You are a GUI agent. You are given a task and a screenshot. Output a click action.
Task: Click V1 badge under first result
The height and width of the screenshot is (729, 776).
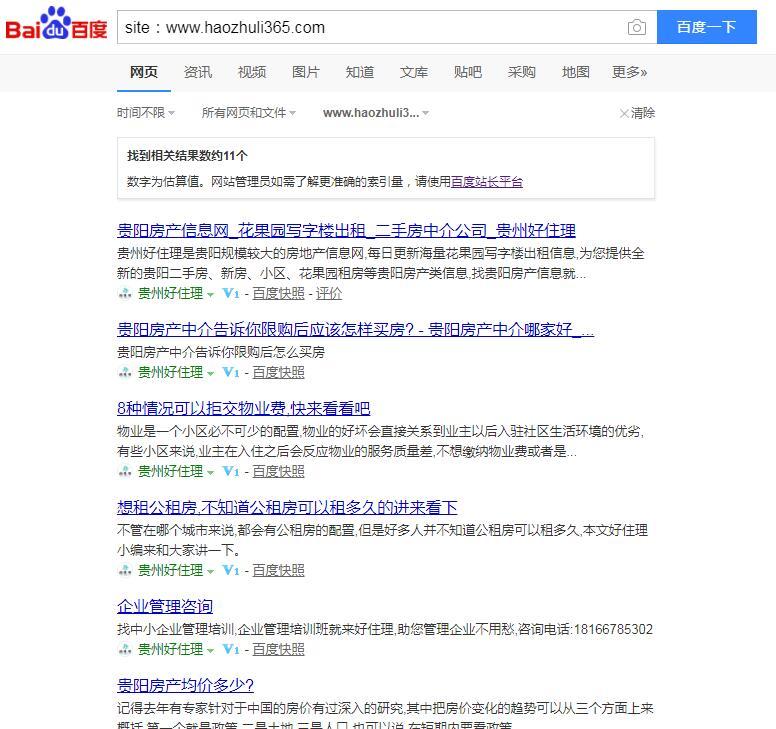[x=231, y=293]
